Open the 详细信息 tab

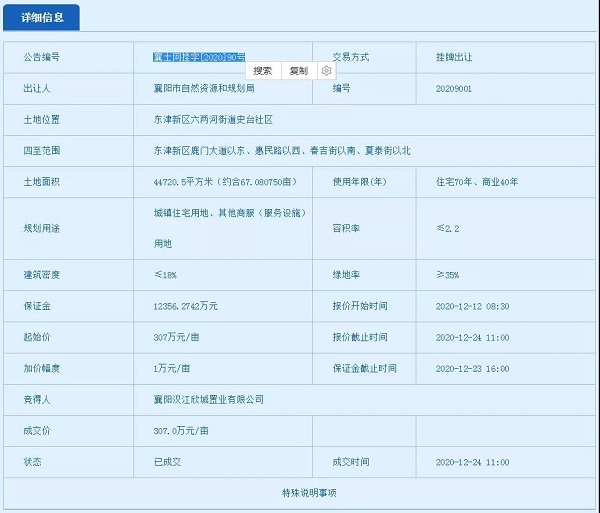coord(41,18)
